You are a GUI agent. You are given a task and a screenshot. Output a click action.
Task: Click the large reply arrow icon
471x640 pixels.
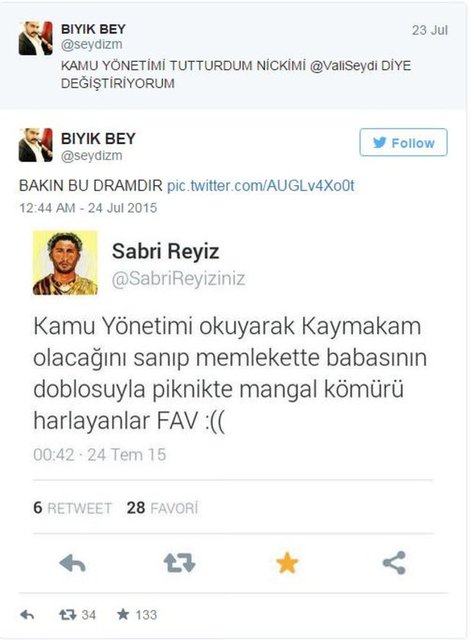[x=72, y=564]
